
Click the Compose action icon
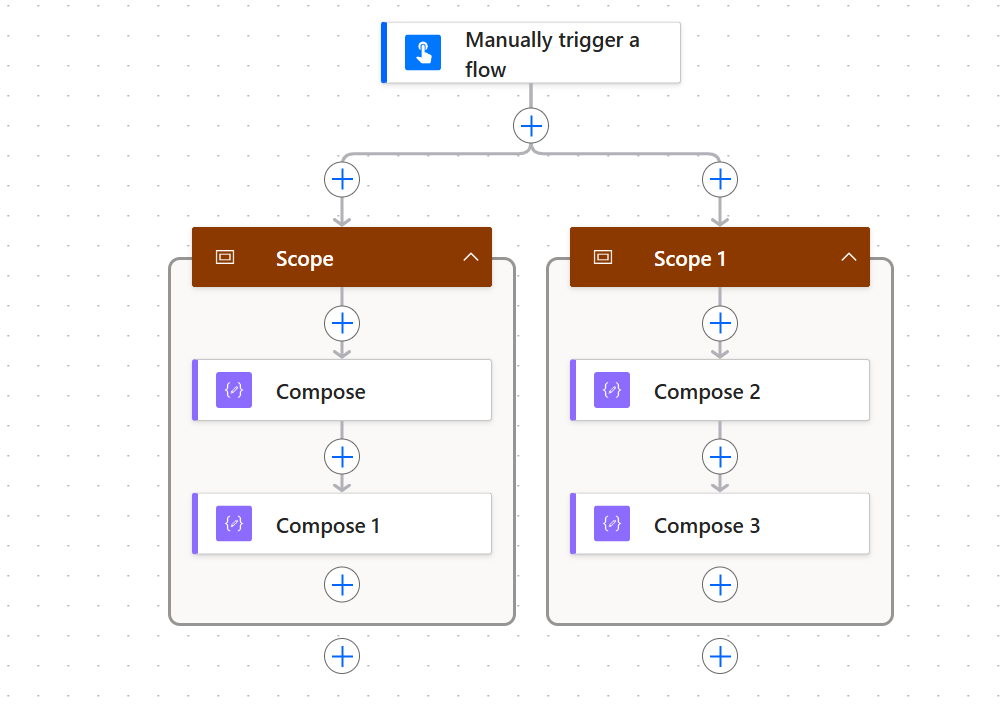click(234, 390)
